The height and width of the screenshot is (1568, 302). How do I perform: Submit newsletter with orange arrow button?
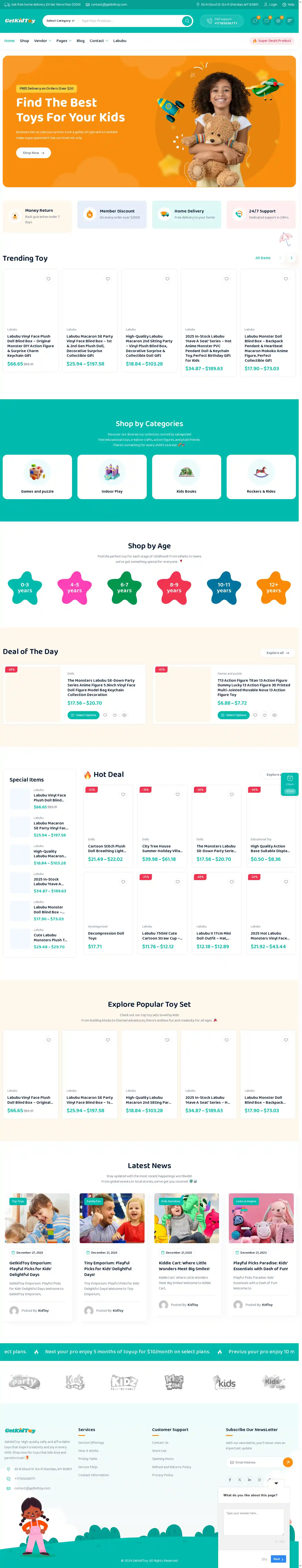coord(288,1462)
